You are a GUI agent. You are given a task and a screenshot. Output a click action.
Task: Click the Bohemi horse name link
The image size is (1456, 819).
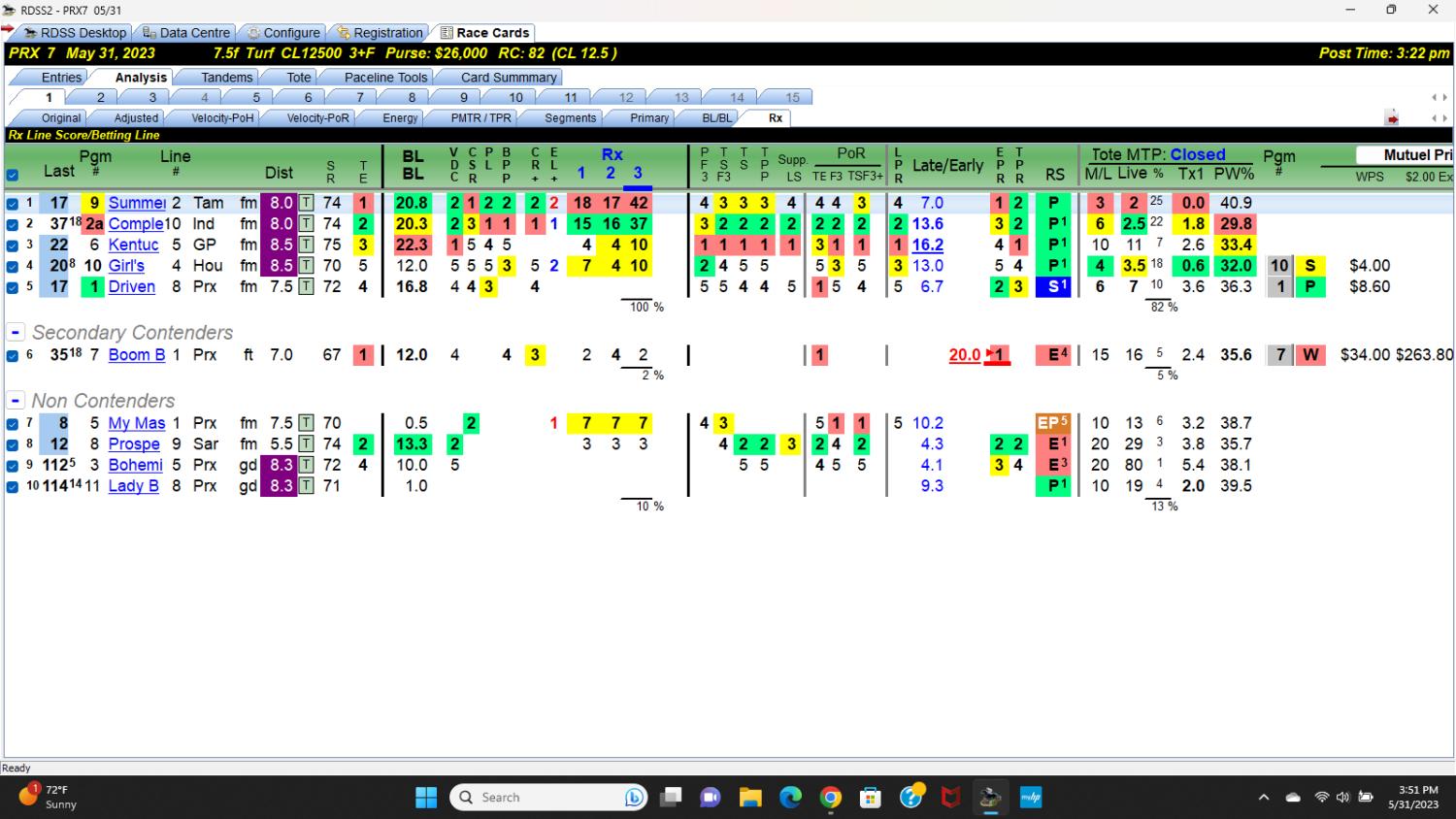tap(135, 465)
